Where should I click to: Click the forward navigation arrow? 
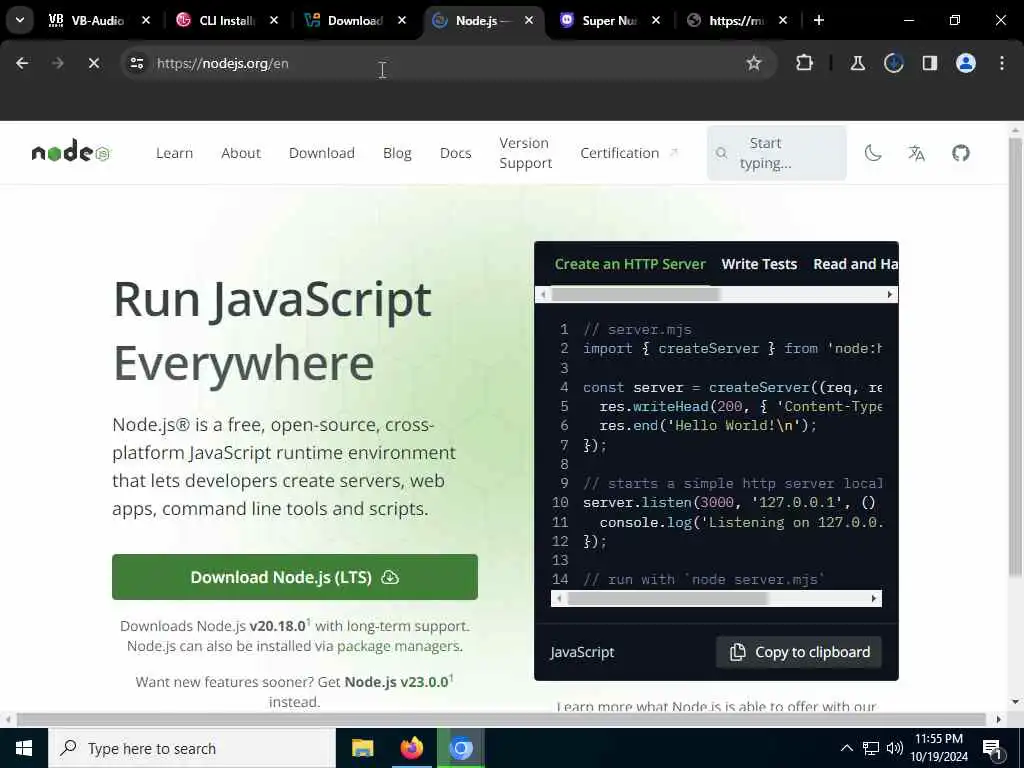[x=57, y=63]
